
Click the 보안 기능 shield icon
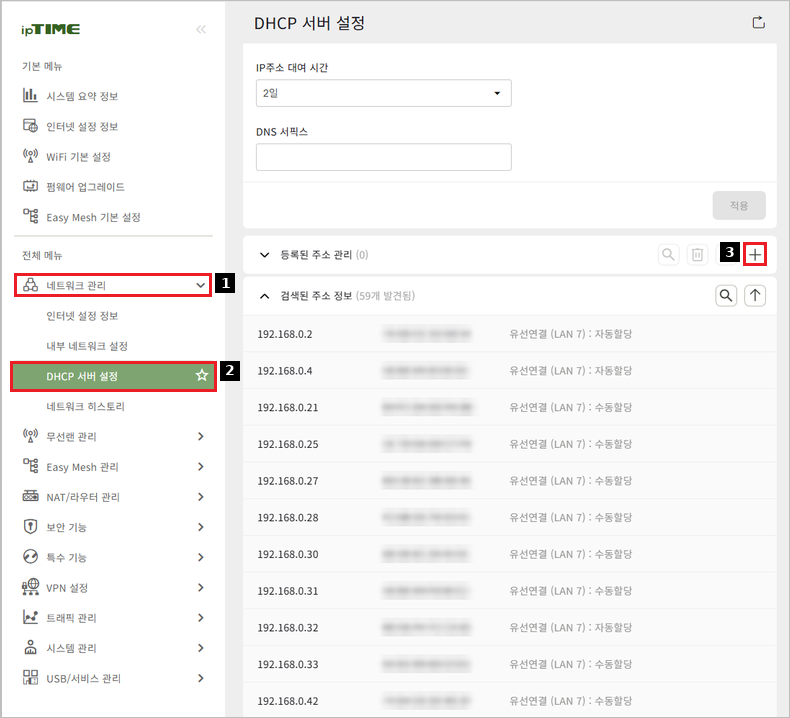pos(30,527)
